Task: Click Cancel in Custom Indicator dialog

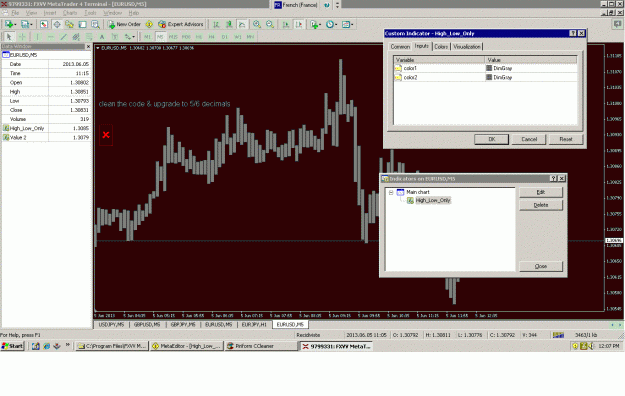Action: (529, 139)
